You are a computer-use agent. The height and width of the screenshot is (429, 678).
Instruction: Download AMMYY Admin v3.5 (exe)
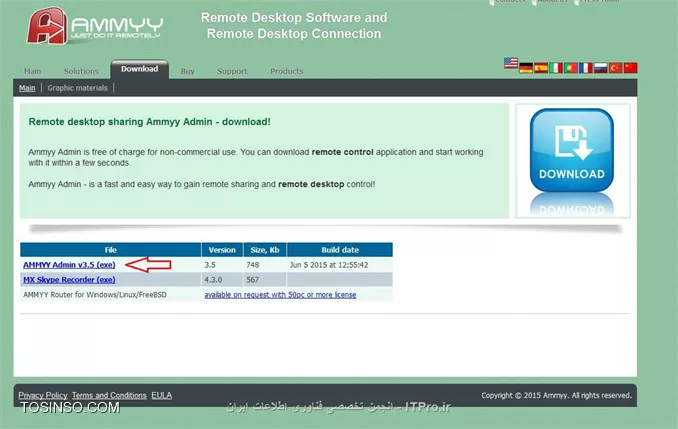click(x=69, y=265)
